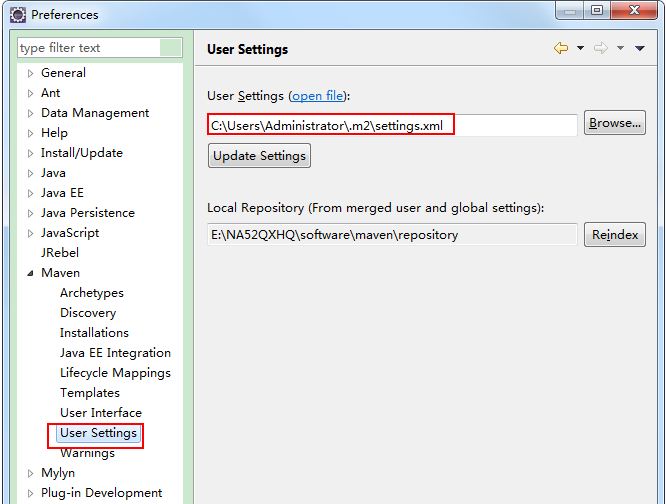The image size is (666, 504).
Task: Expand the JavaScript tree node
Action: tap(30, 233)
